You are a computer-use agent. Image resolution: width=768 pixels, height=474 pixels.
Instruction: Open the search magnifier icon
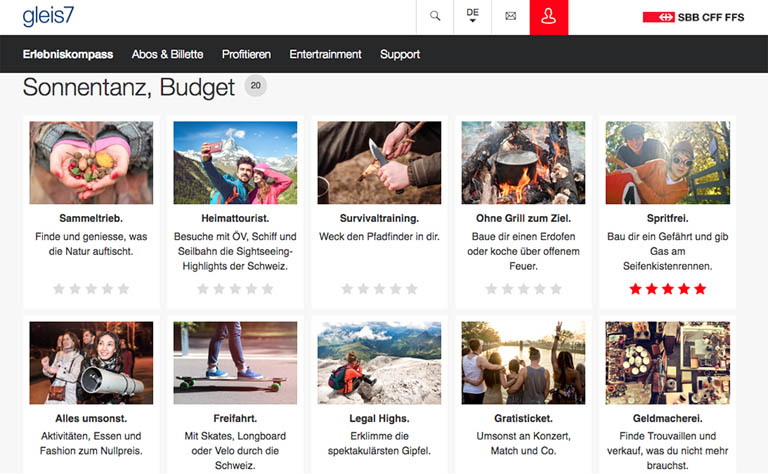click(x=434, y=17)
